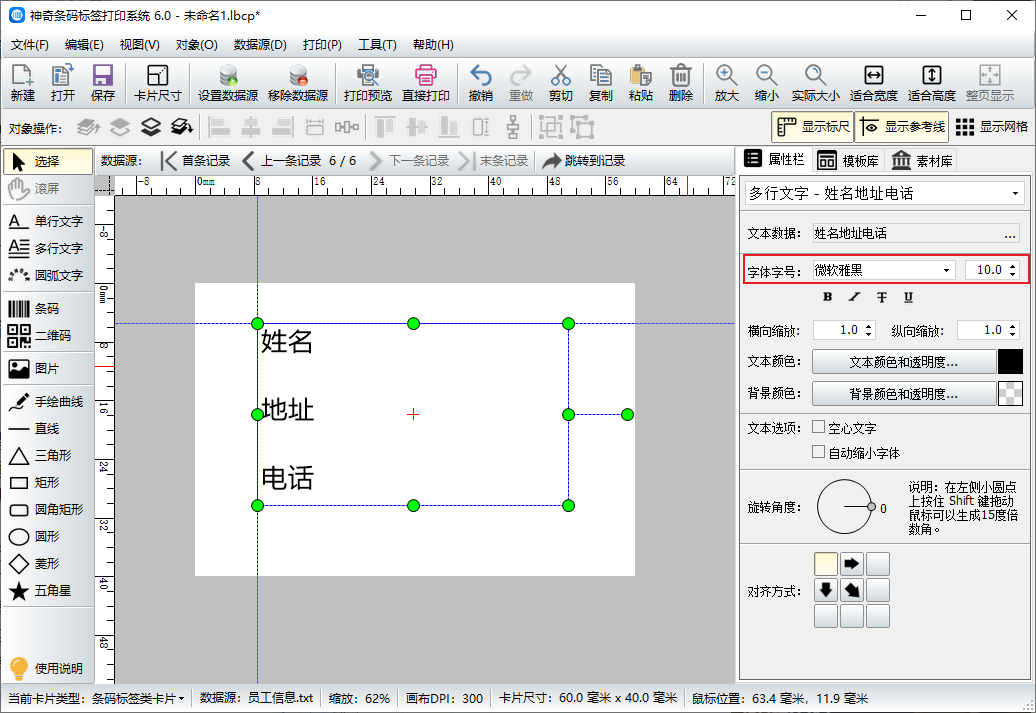
Task: Toggle italic text style
Action: tap(854, 297)
